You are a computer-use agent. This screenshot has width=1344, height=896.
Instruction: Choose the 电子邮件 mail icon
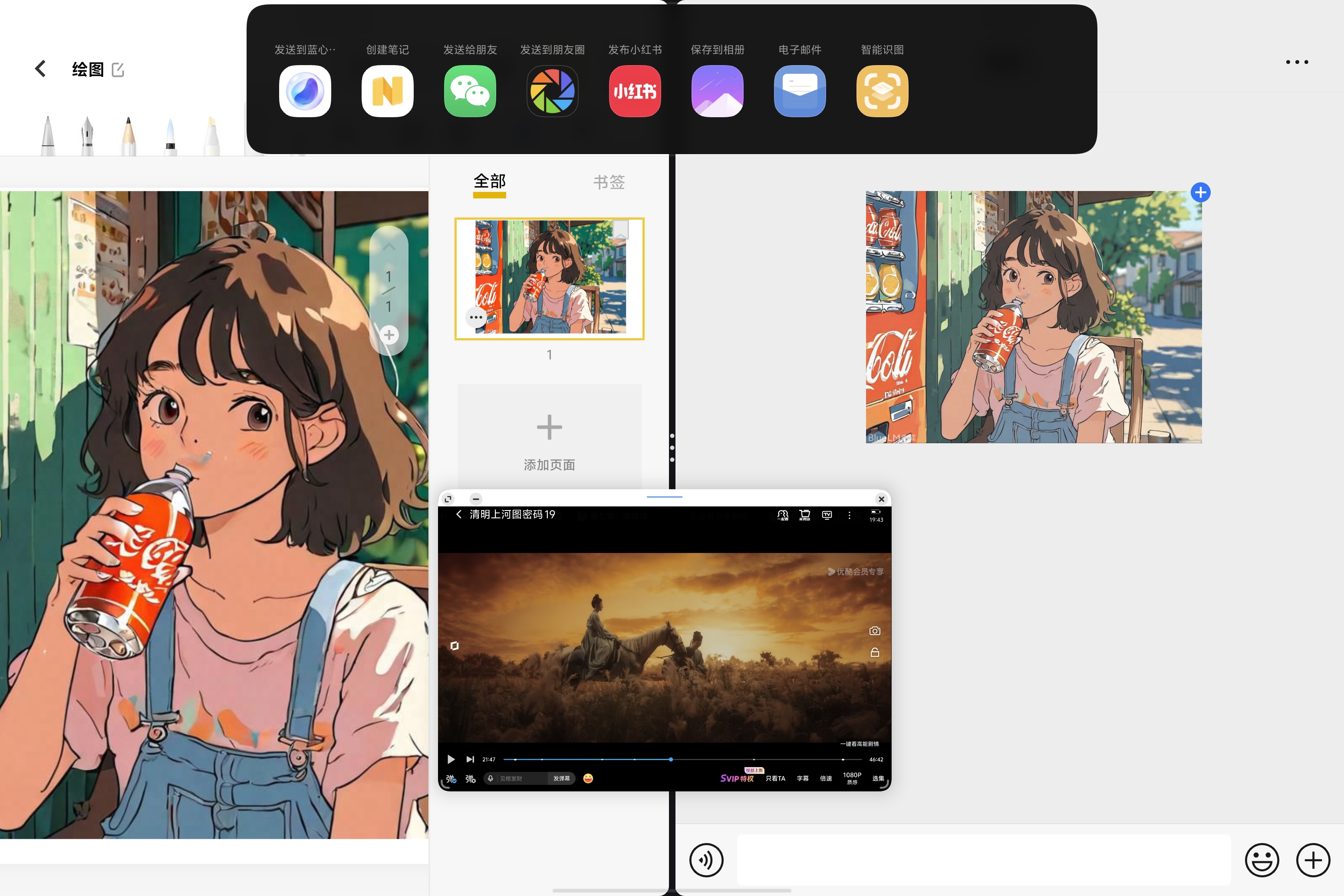(x=800, y=91)
